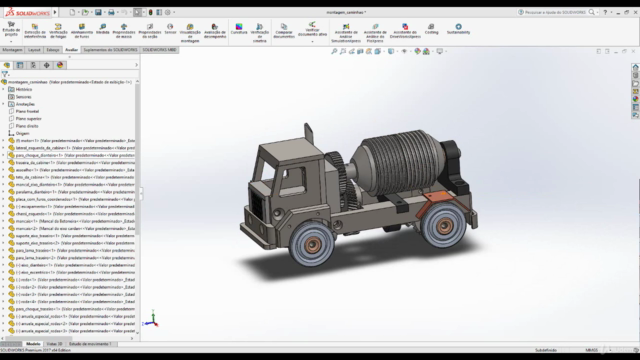Image resolution: width=640 pixels, height=360 pixels.
Task: Open DisplayManager color ball tab
Action: [60, 65]
